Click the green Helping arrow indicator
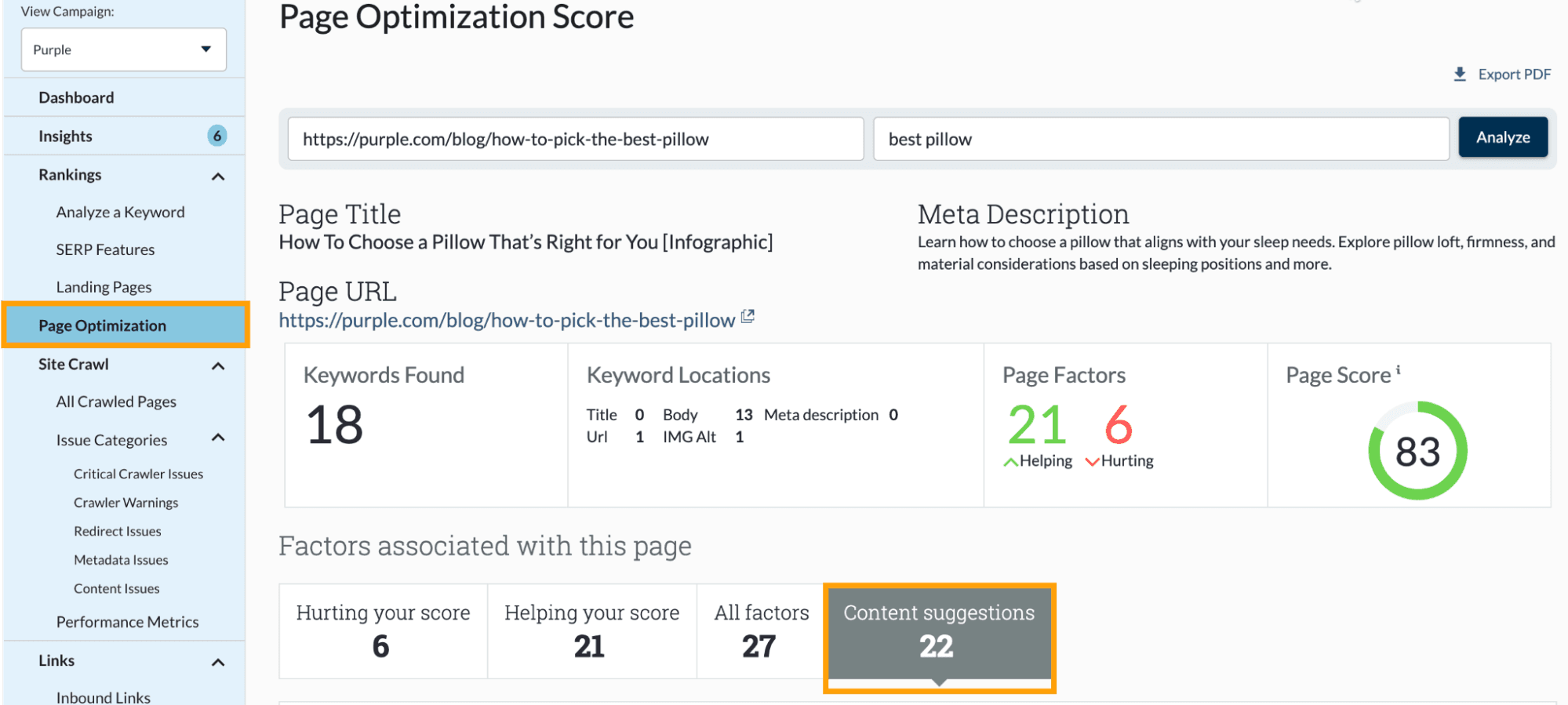 [x=1010, y=462]
